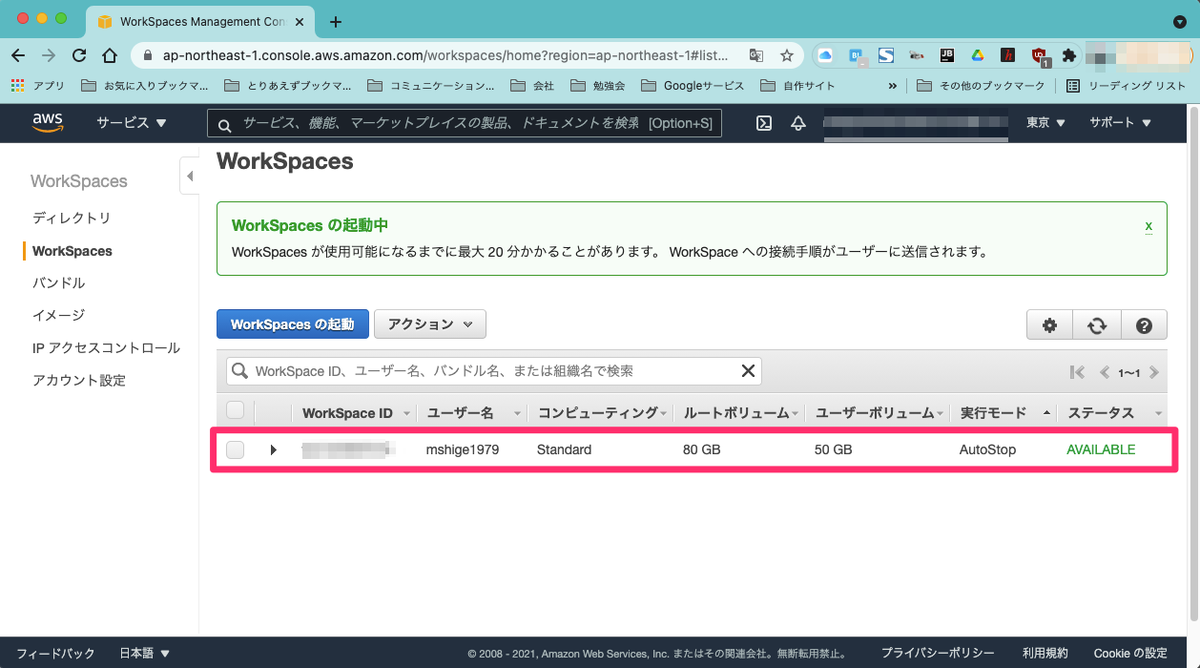Click the WorkSpaces の起動 button
Screen dimensions: 1200x668
tap(292, 324)
